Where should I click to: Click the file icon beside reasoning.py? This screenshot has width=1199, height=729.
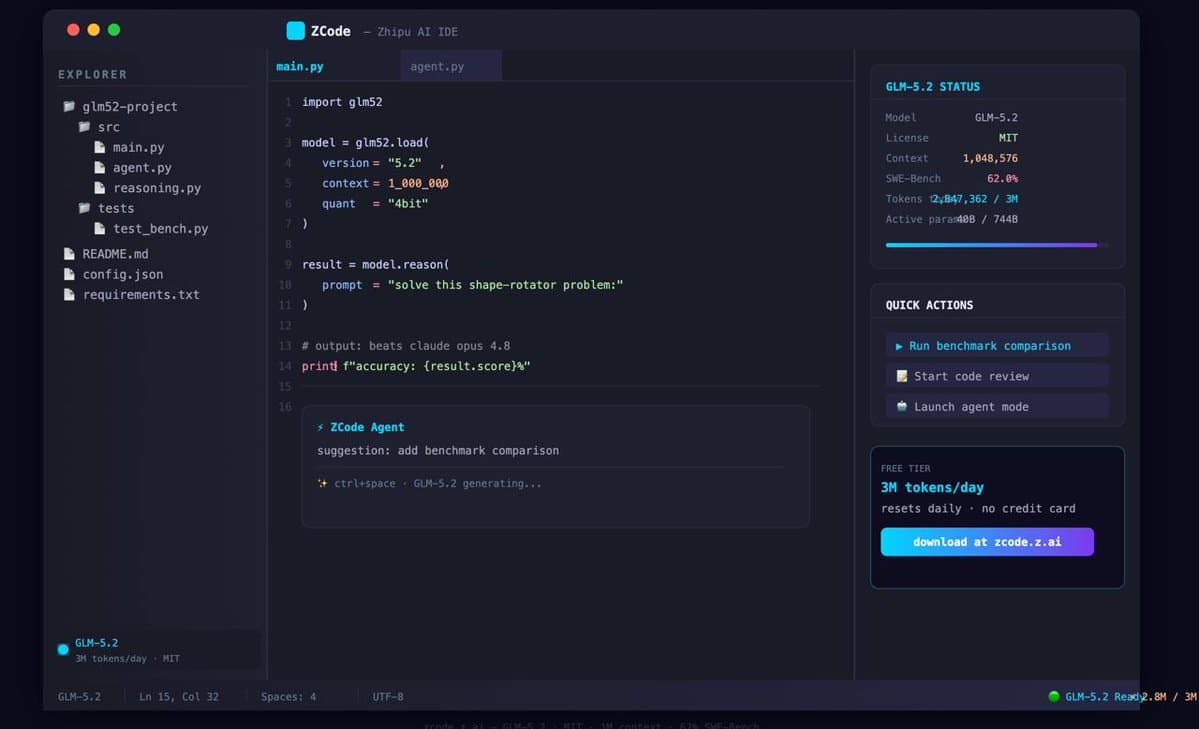[x=99, y=187]
